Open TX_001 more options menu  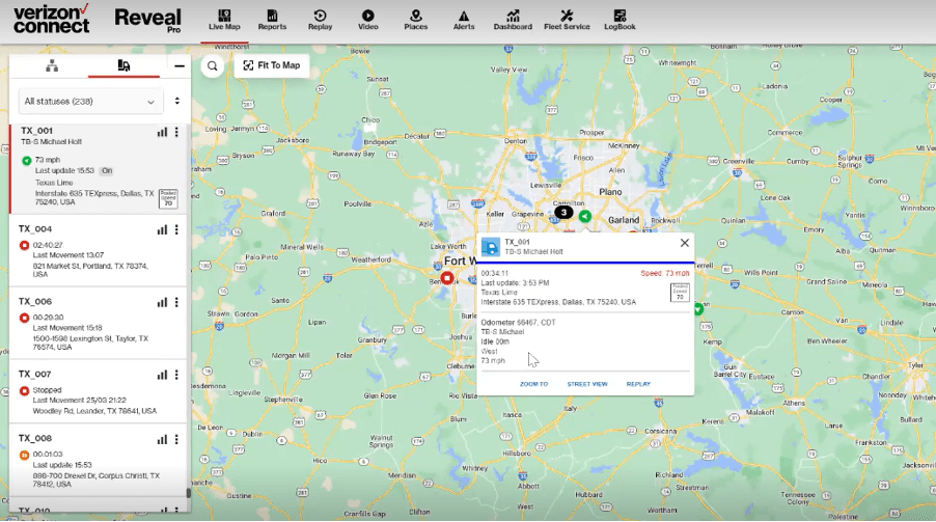(x=176, y=132)
